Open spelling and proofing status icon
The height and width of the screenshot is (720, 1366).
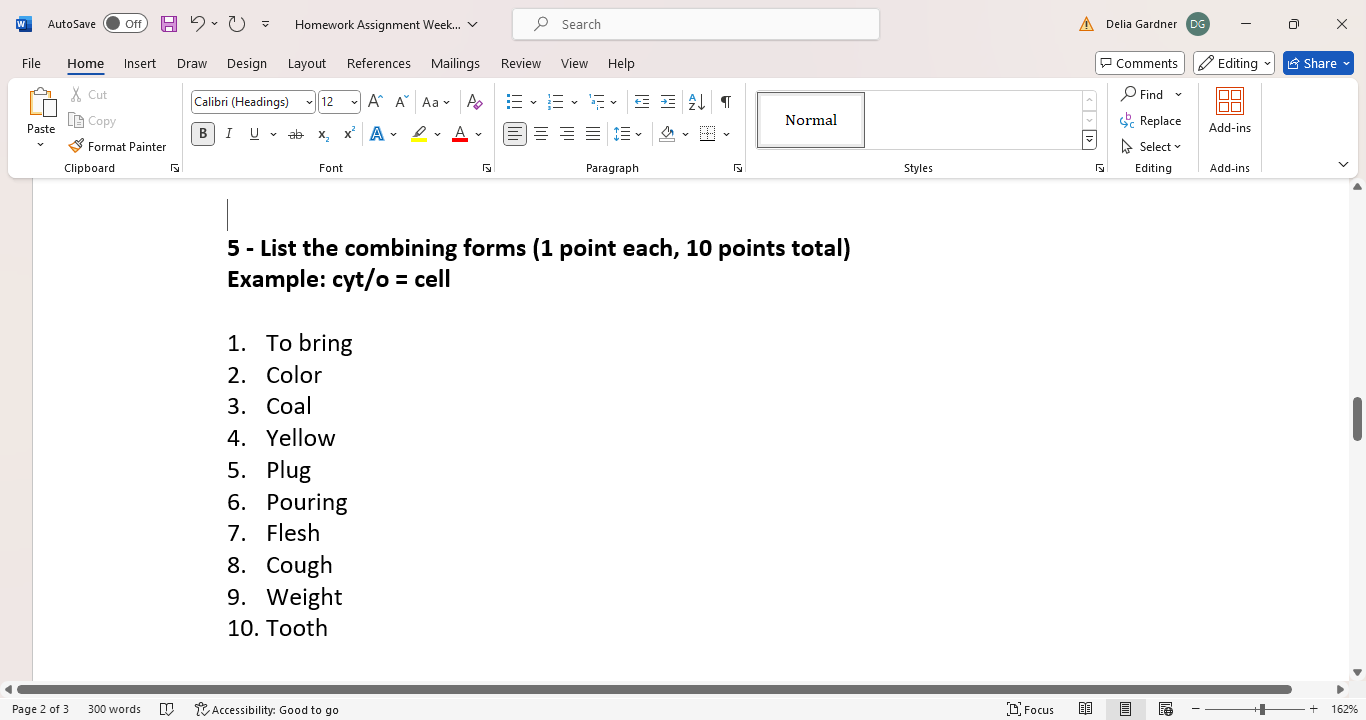coord(167,709)
